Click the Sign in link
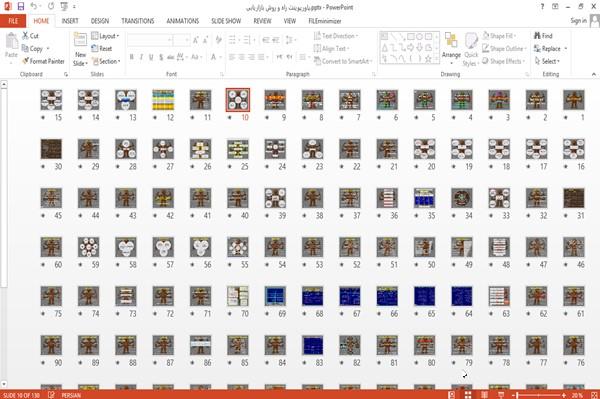The height and width of the screenshot is (399, 600). click(578, 21)
